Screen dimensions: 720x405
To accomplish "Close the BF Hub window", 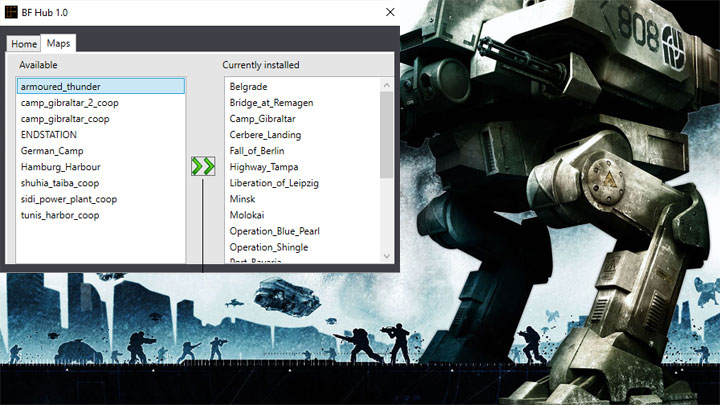I will pyautogui.click(x=390, y=12).
